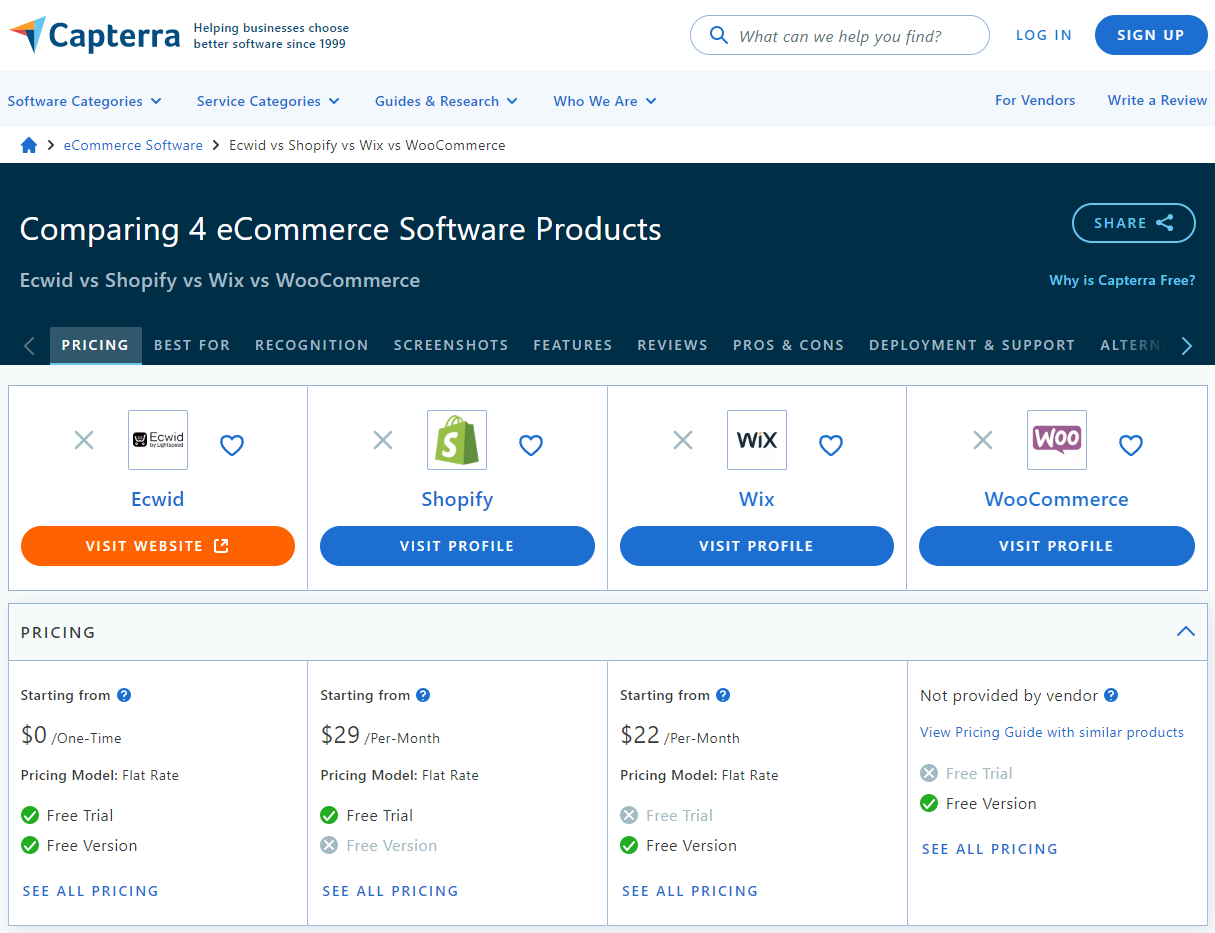Click Wix See All Pricing link
The image size is (1215, 933).
(690, 891)
